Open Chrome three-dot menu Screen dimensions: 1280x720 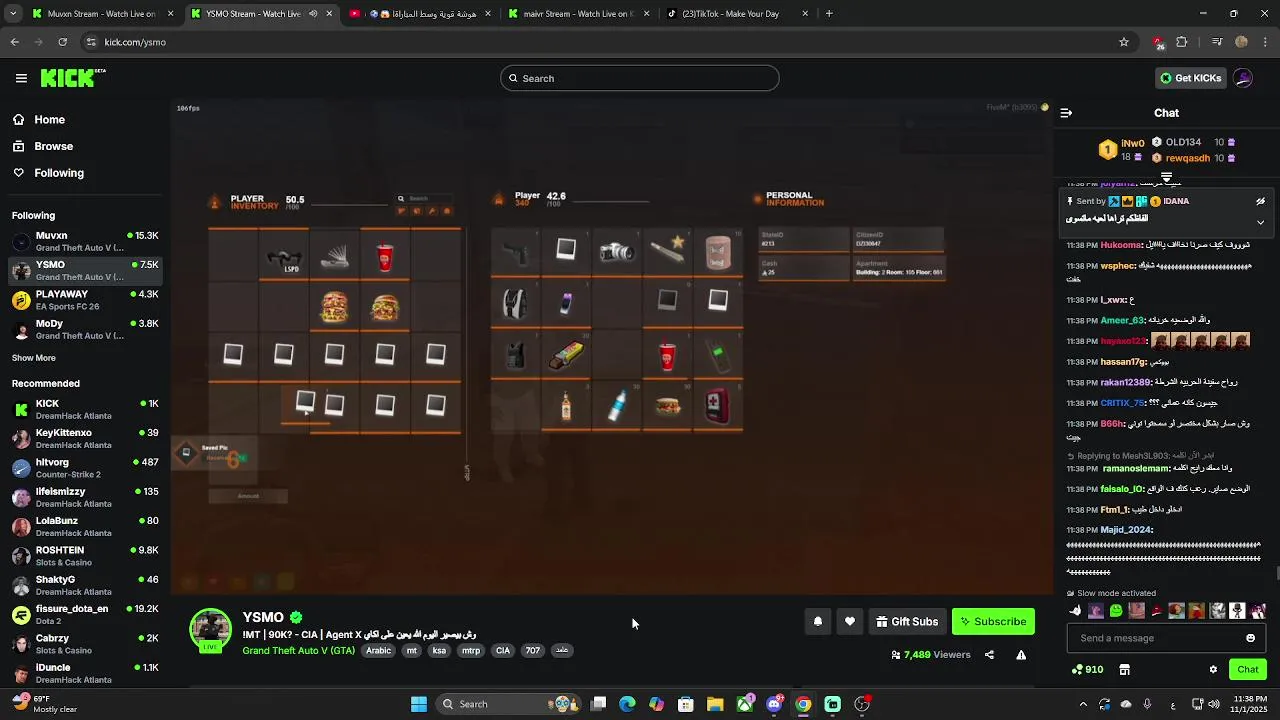[1265, 42]
